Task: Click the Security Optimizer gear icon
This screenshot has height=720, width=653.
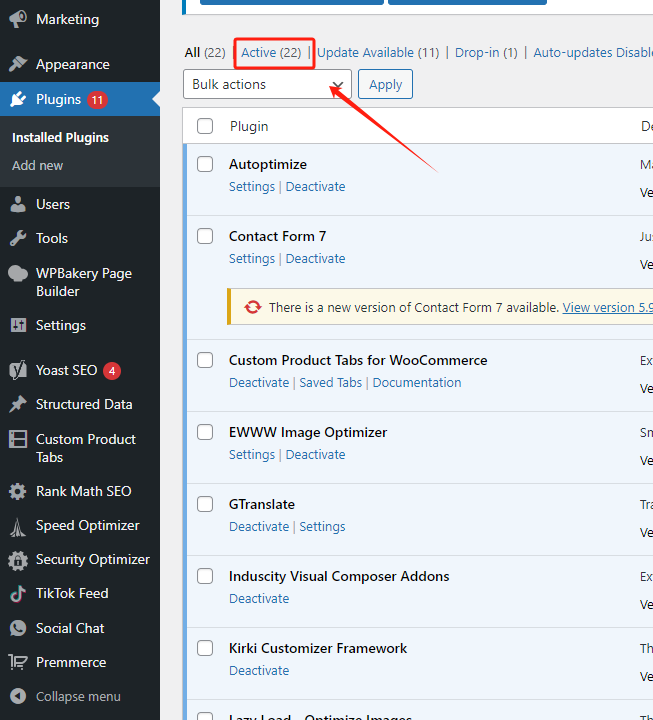Action: (x=18, y=559)
